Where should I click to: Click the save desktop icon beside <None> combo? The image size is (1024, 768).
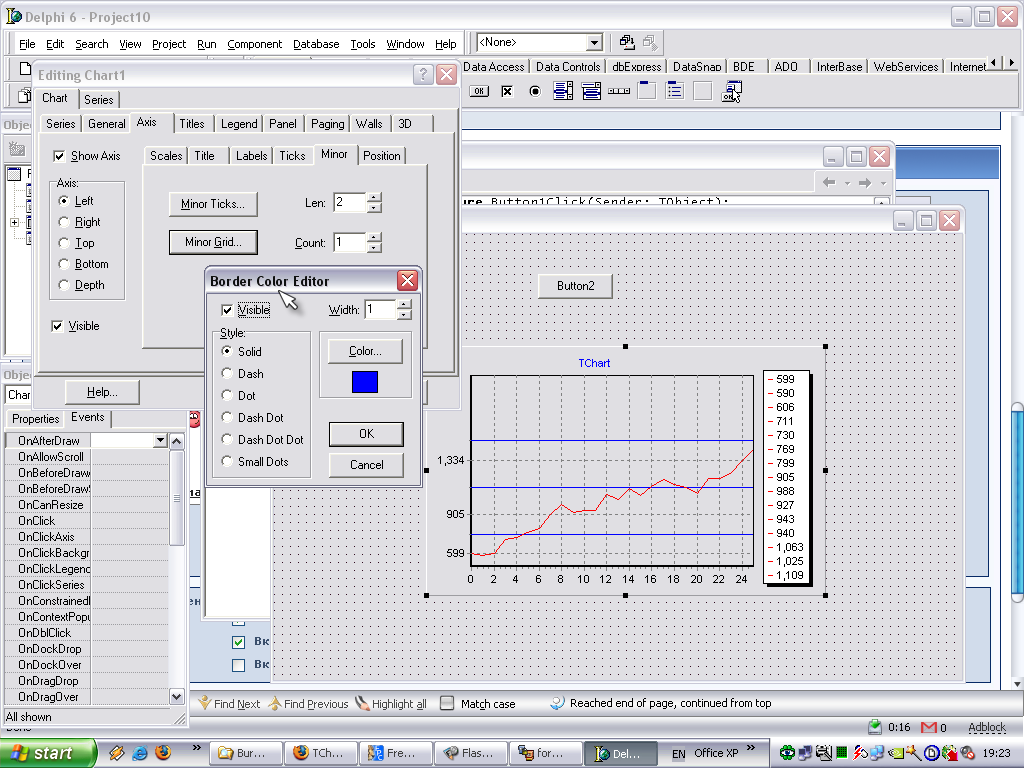click(x=627, y=42)
